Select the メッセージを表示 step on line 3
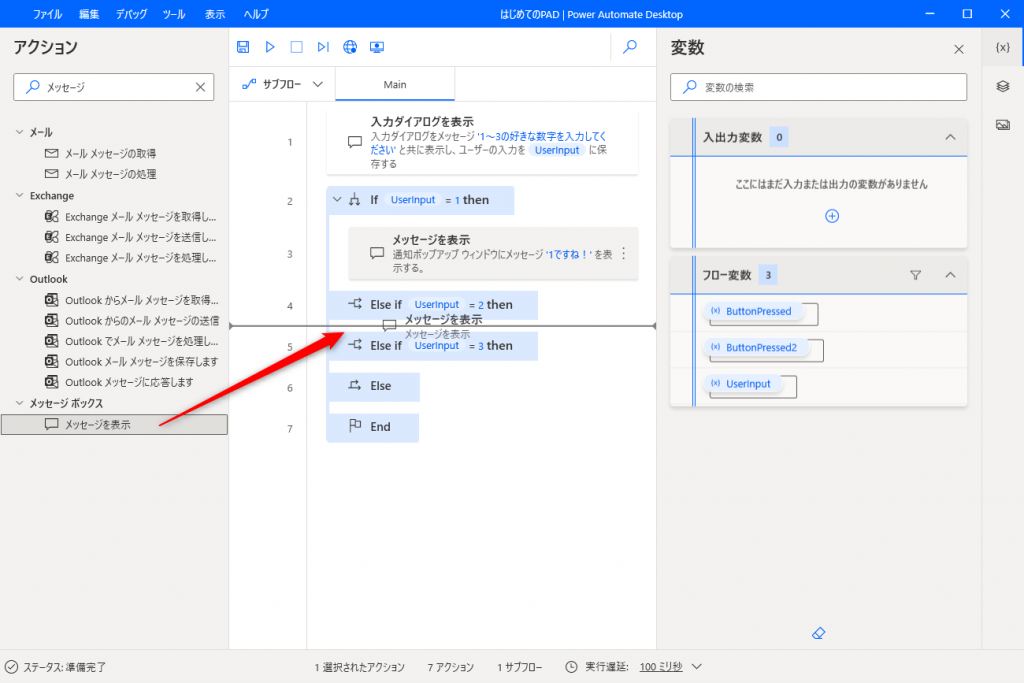1024x683 pixels. [x=493, y=253]
